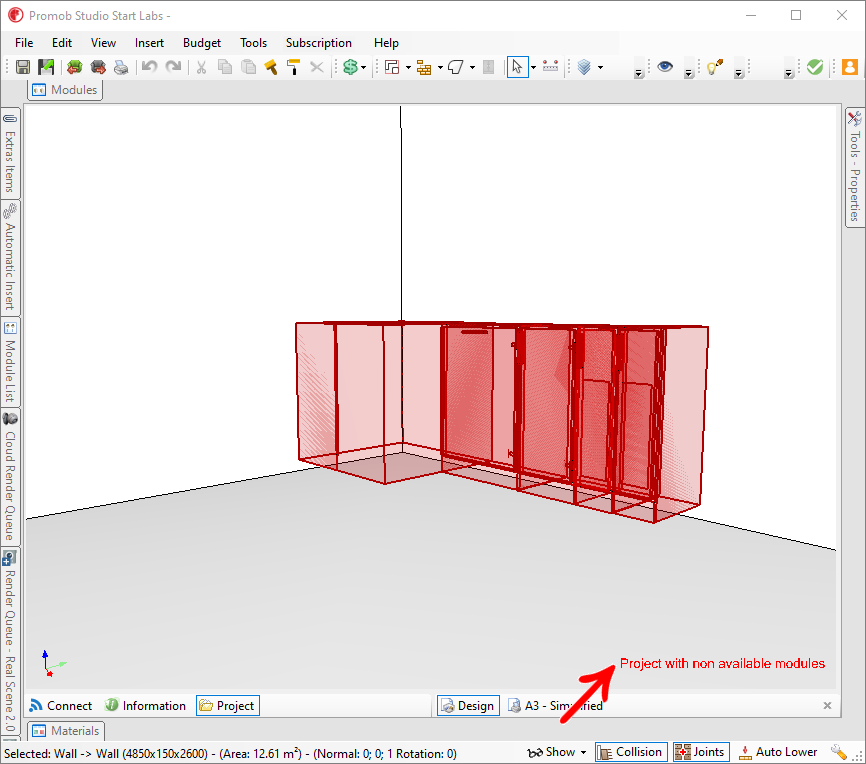Image resolution: width=866 pixels, height=764 pixels.
Task: Open the Modules panel tab
Action: pos(65,90)
